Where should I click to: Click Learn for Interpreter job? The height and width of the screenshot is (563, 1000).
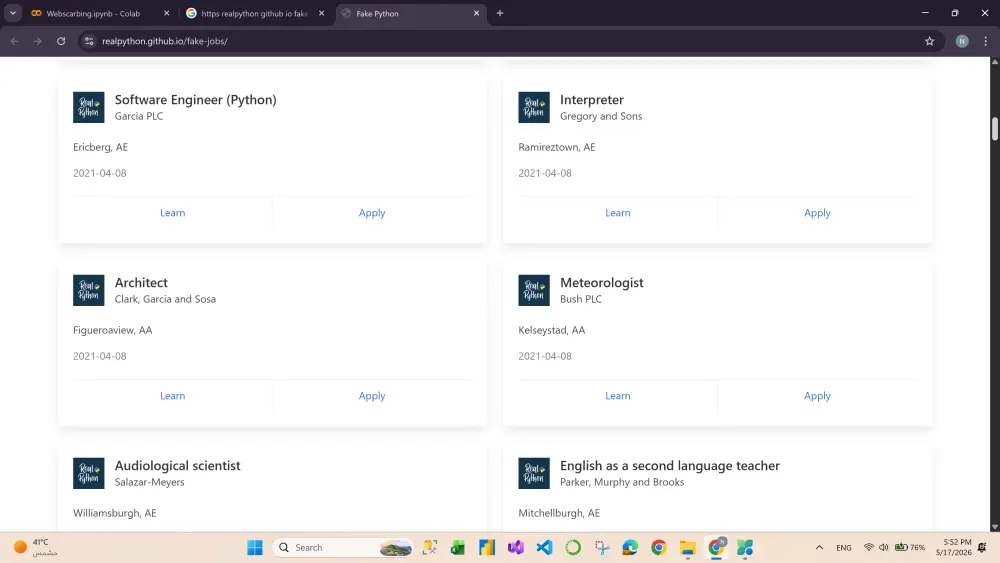tap(617, 213)
